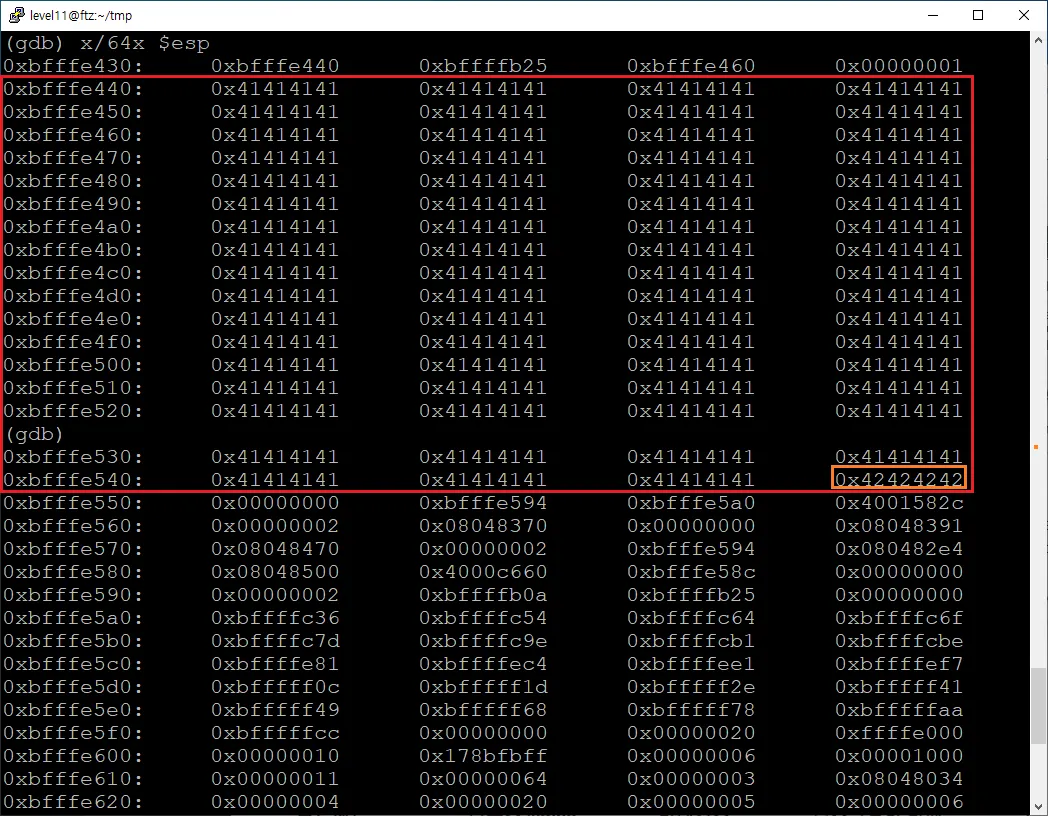Click the value 0xbfffe58c
The width and height of the screenshot is (1048, 816).
tap(691, 572)
